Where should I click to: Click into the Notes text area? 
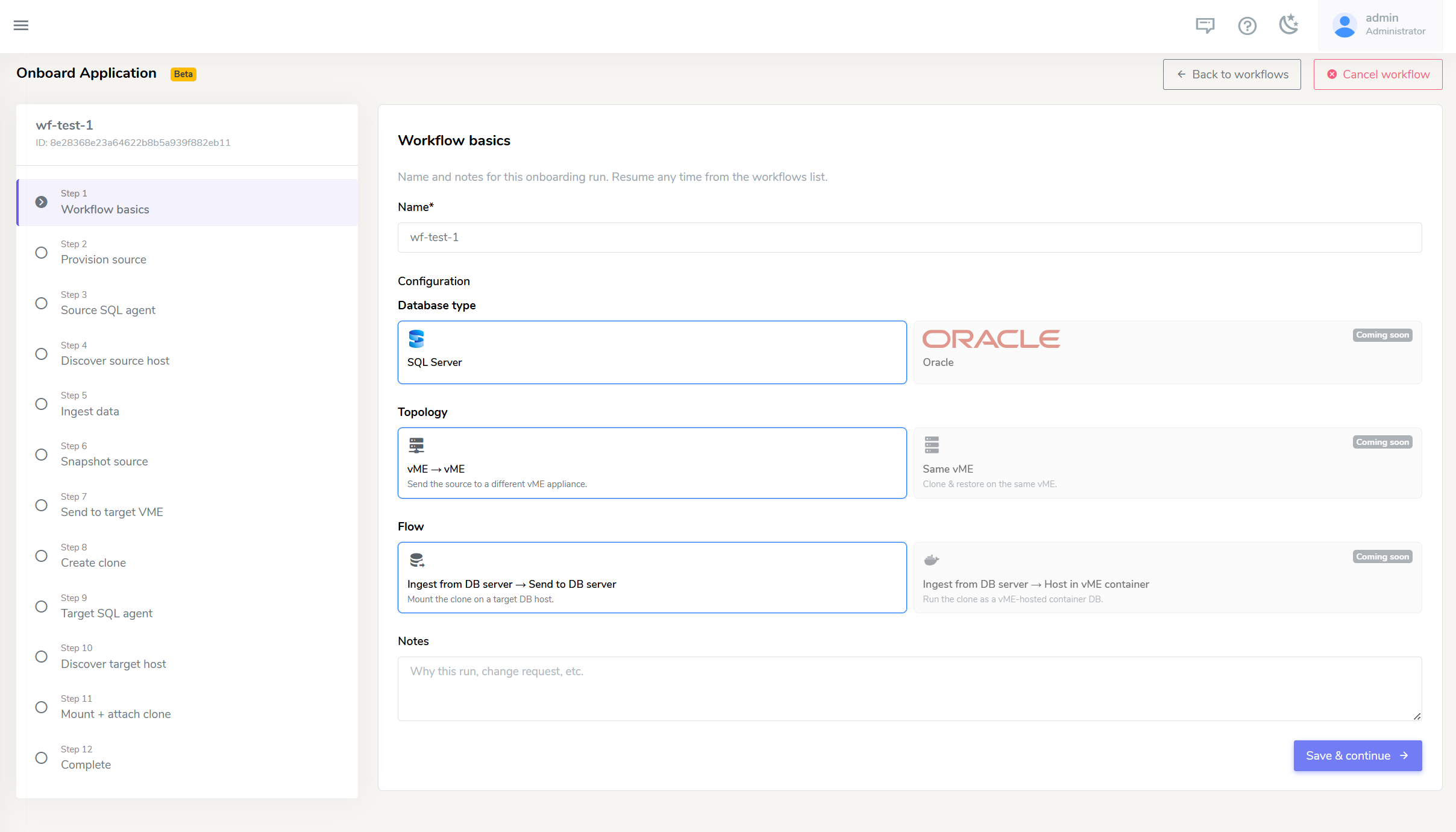[910, 689]
